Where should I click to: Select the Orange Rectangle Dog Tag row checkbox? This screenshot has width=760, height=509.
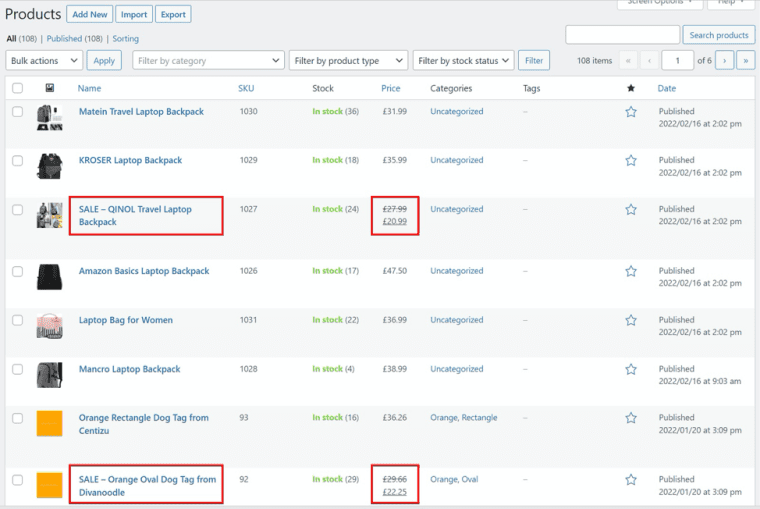tap(17, 418)
